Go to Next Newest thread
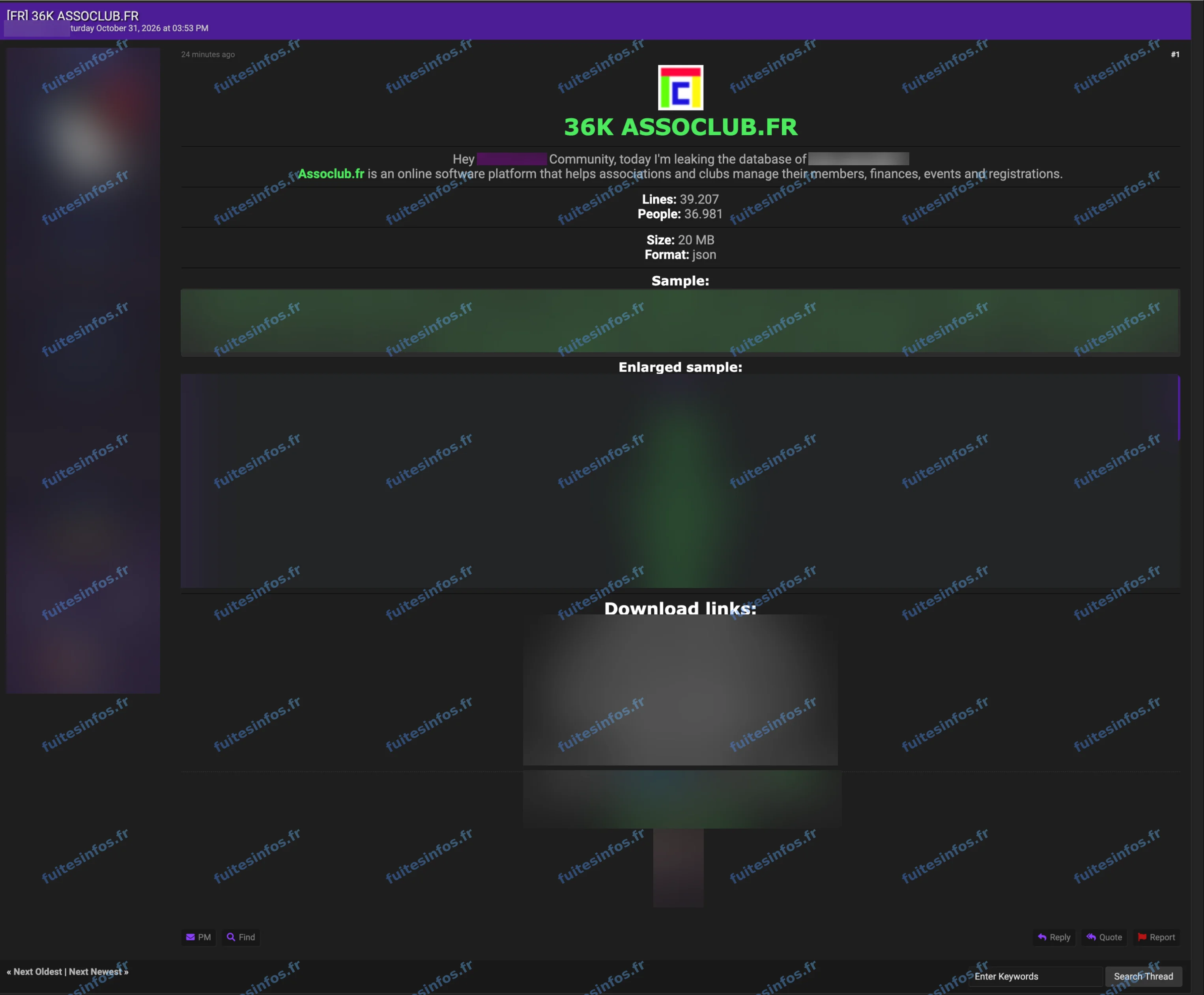This screenshot has width=1204, height=995. pyautogui.click(x=95, y=971)
